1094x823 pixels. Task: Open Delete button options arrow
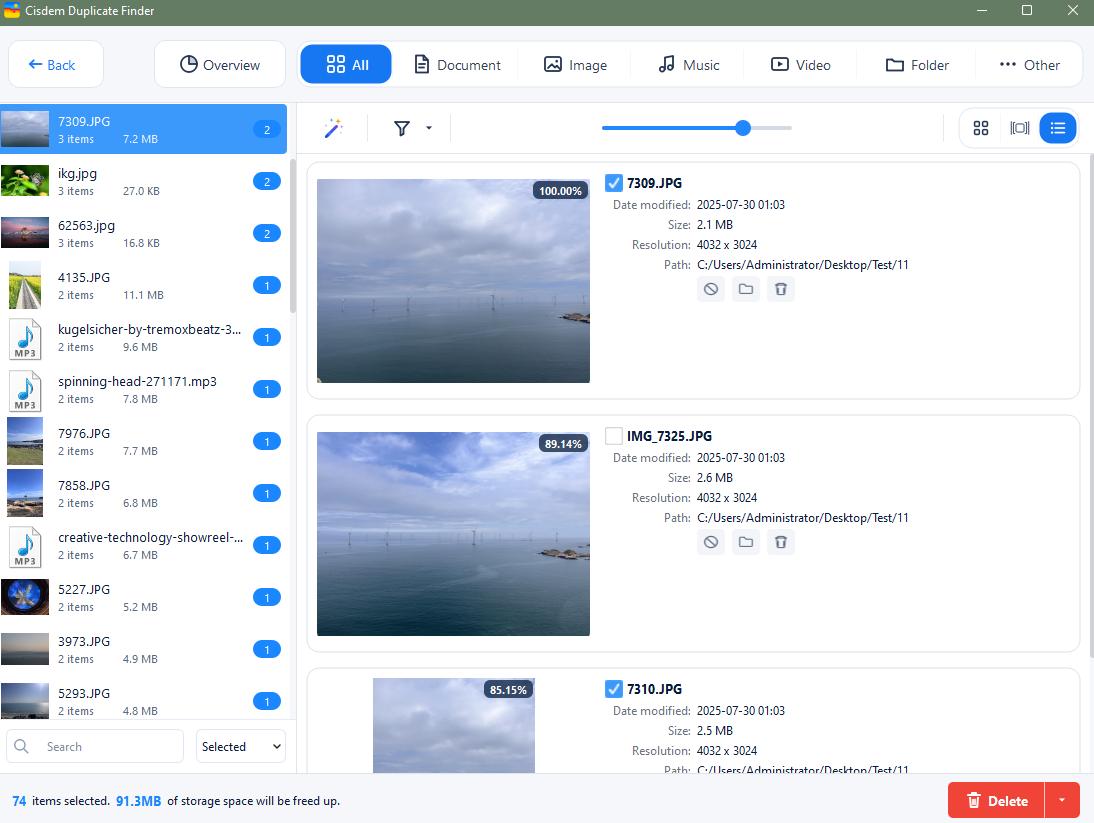point(1062,800)
